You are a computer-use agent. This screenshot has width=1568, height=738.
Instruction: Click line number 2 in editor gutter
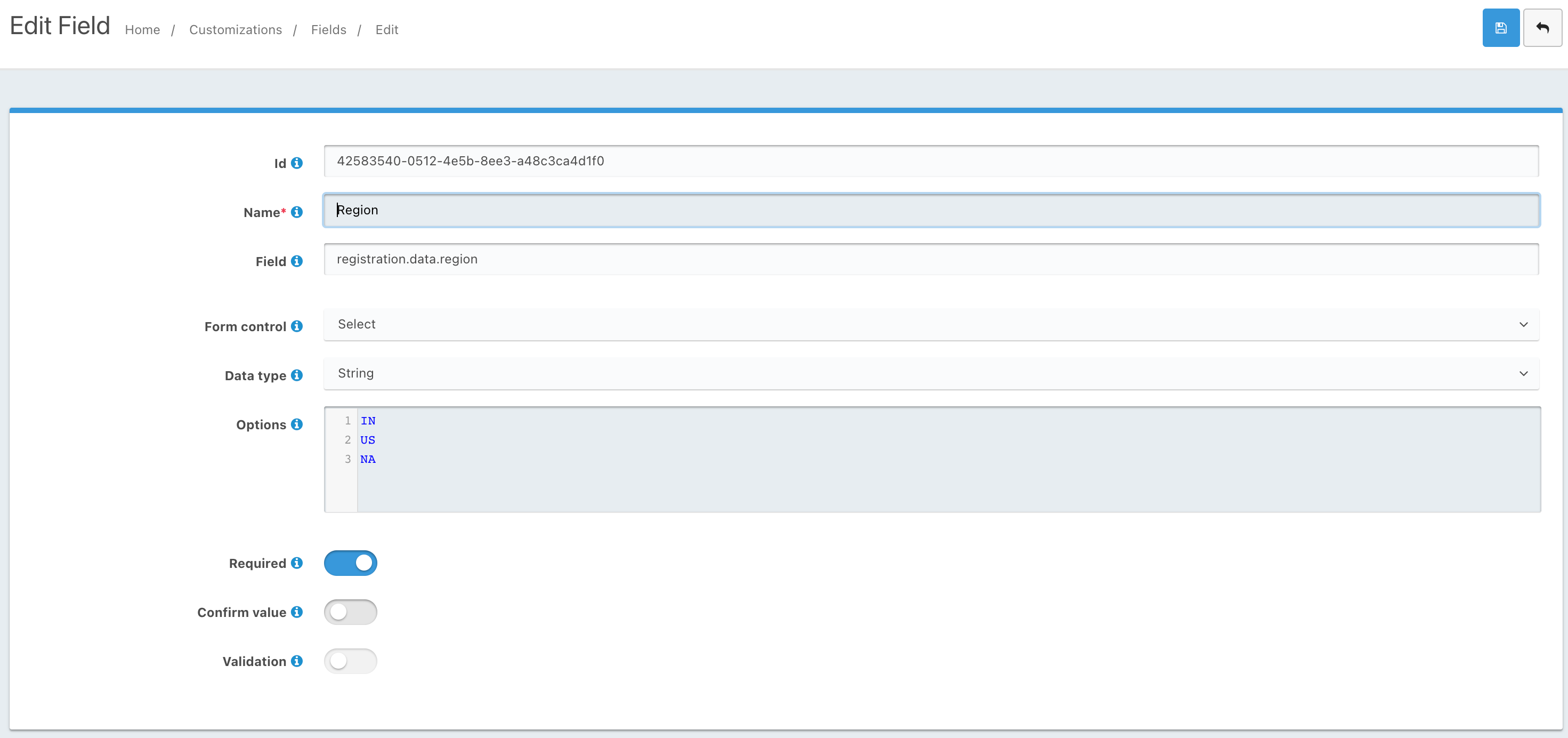pyautogui.click(x=347, y=439)
